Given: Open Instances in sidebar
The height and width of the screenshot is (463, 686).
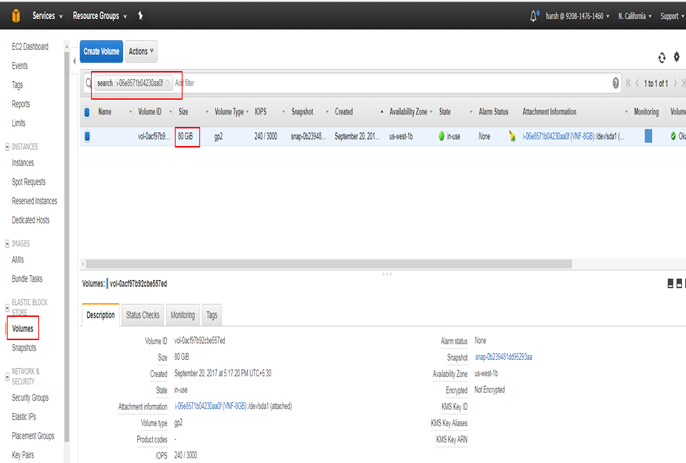Looking at the screenshot, I should [23, 163].
